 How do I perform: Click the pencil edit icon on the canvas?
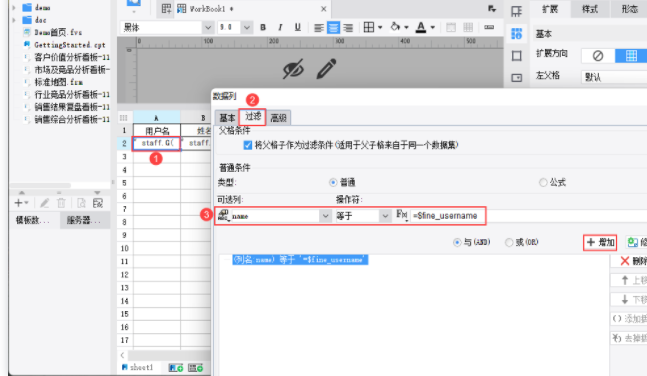click(326, 69)
